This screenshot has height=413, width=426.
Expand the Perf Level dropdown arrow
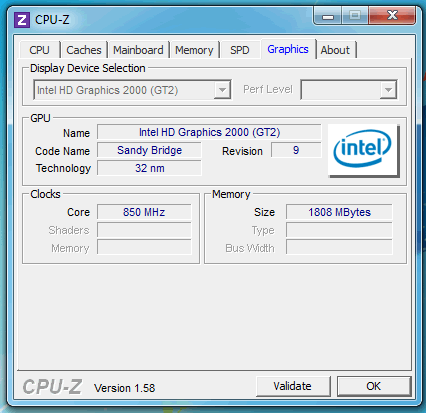(388, 90)
